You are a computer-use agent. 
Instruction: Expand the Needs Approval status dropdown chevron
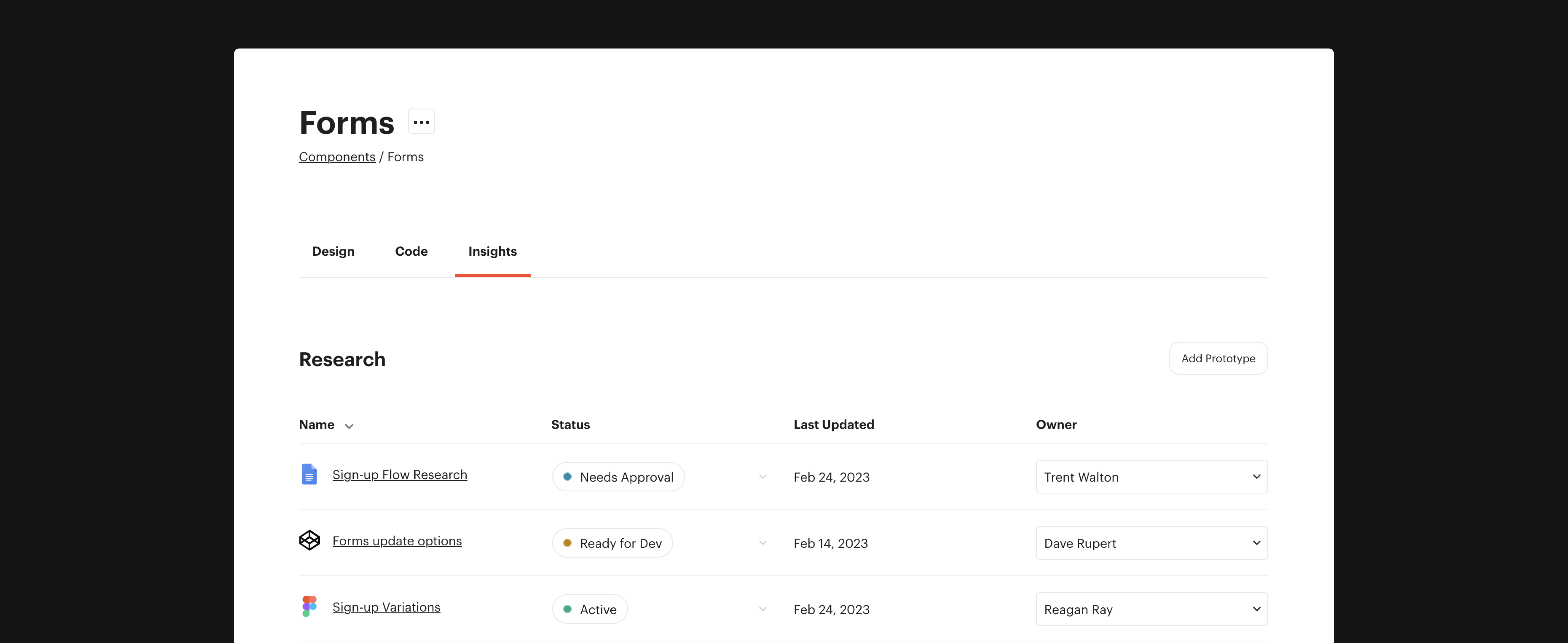tap(763, 477)
